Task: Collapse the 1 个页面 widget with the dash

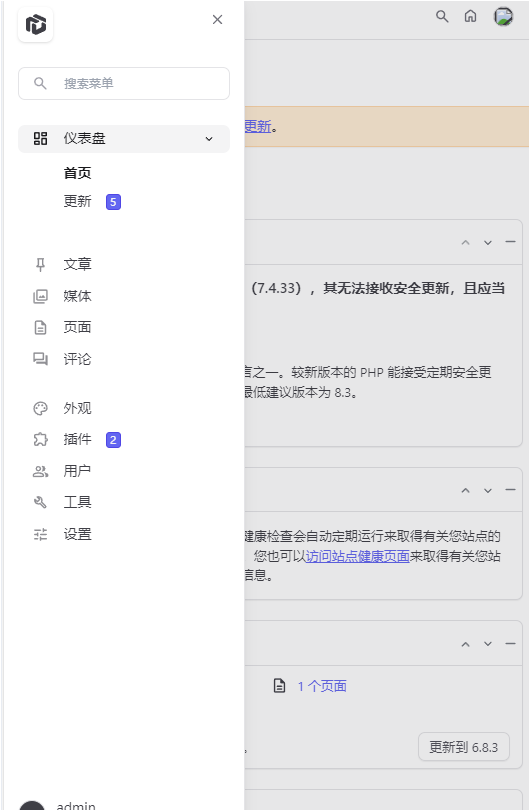Action: [x=510, y=644]
